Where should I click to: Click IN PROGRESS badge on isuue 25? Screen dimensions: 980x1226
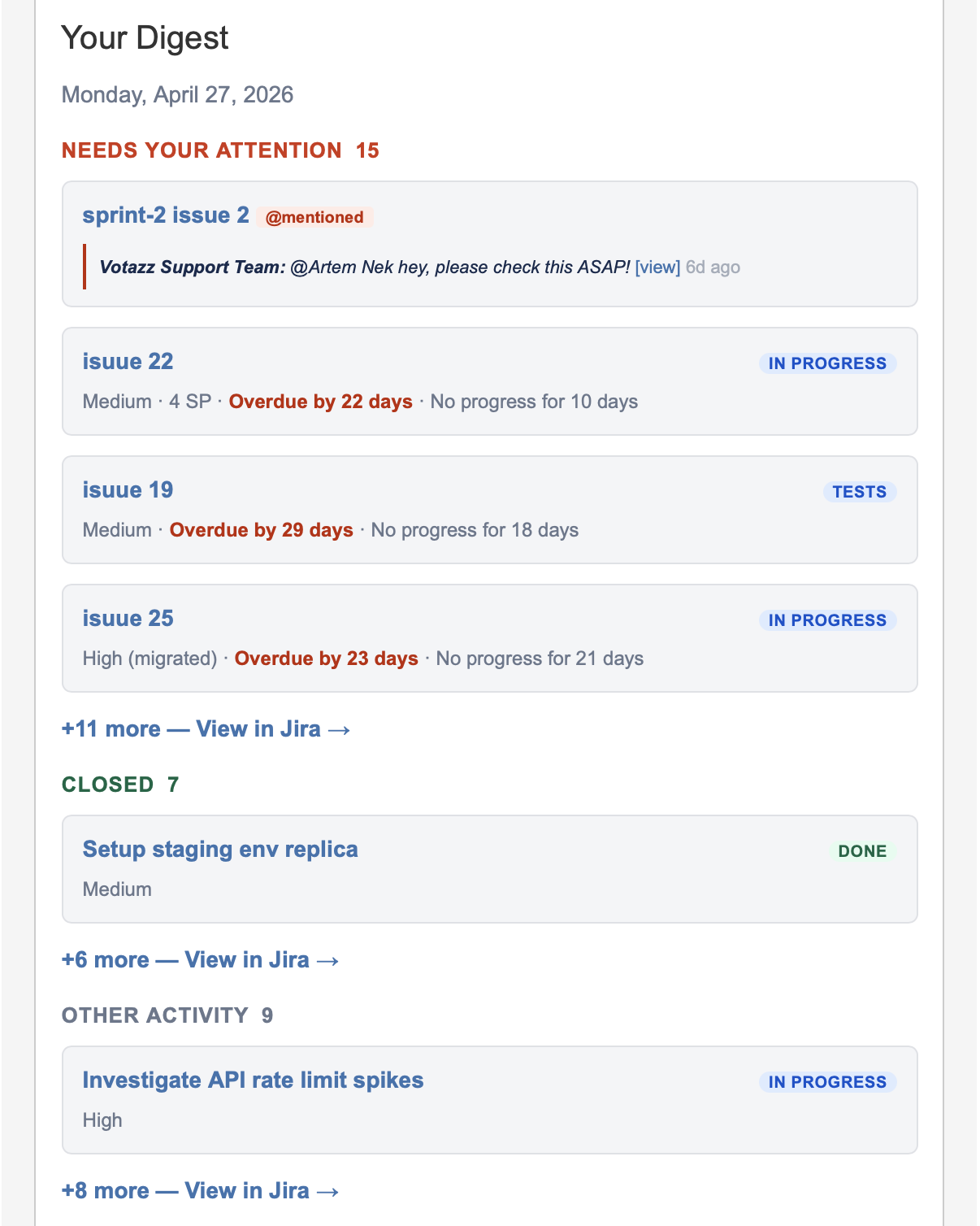pyautogui.click(x=827, y=620)
